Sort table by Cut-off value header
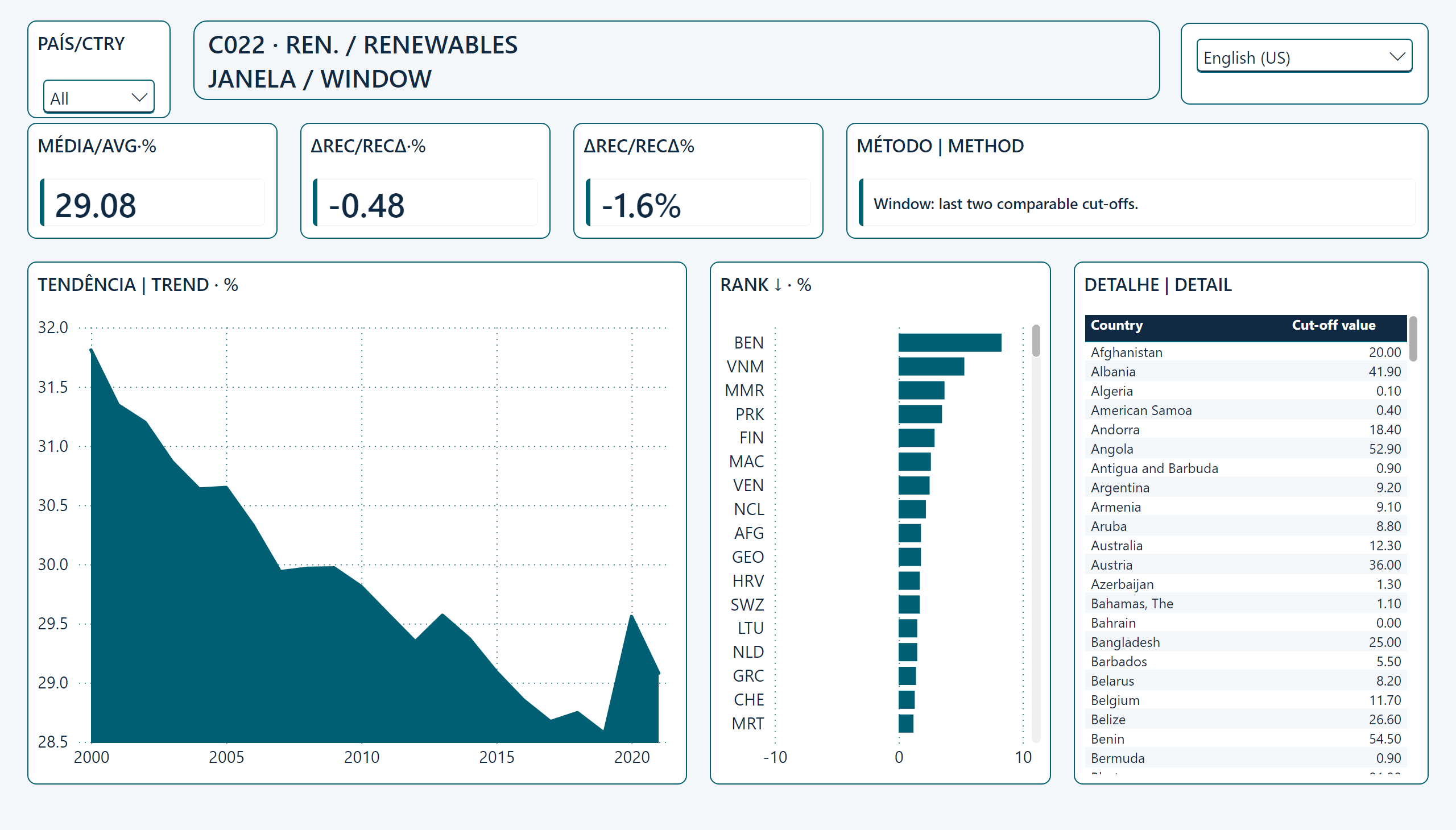The image size is (1456, 830). [x=1333, y=325]
